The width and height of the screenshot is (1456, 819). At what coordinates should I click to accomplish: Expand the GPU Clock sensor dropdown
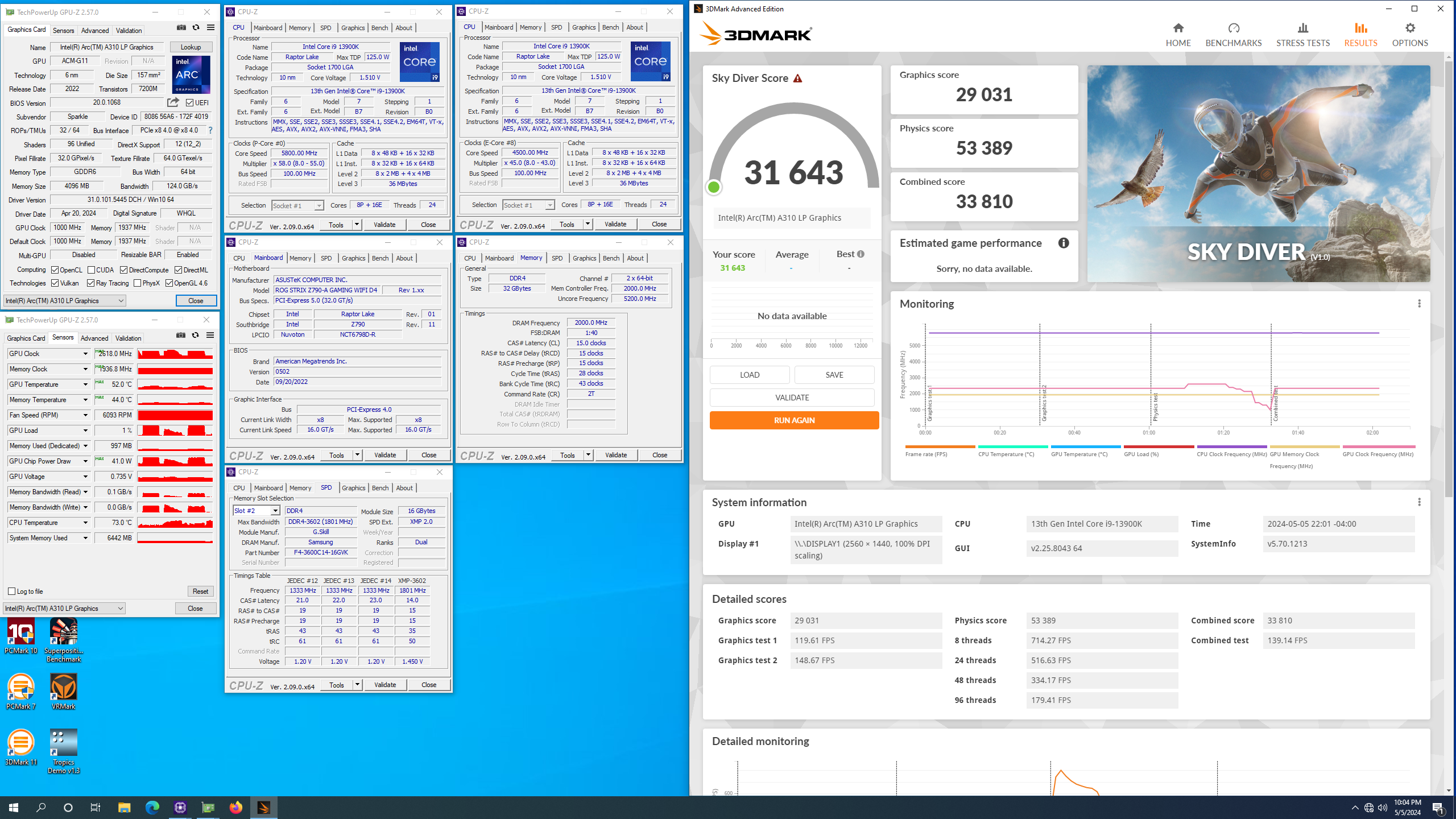coord(85,354)
